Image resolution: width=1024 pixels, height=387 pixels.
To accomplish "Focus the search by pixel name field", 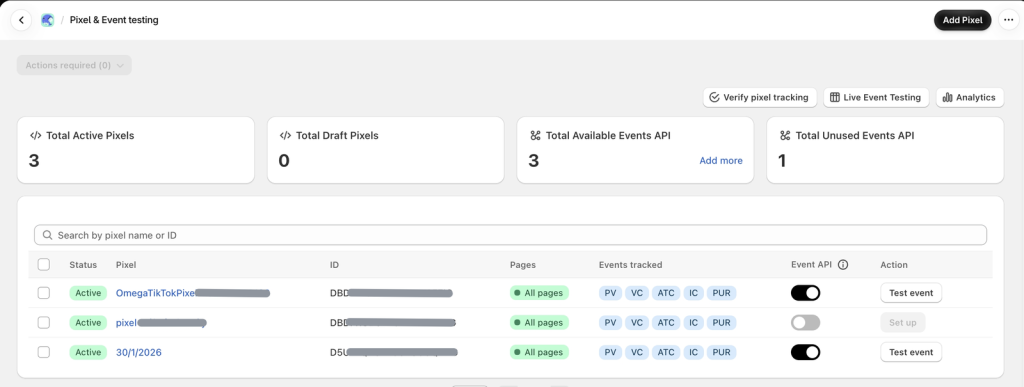I will (x=511, y=235).
